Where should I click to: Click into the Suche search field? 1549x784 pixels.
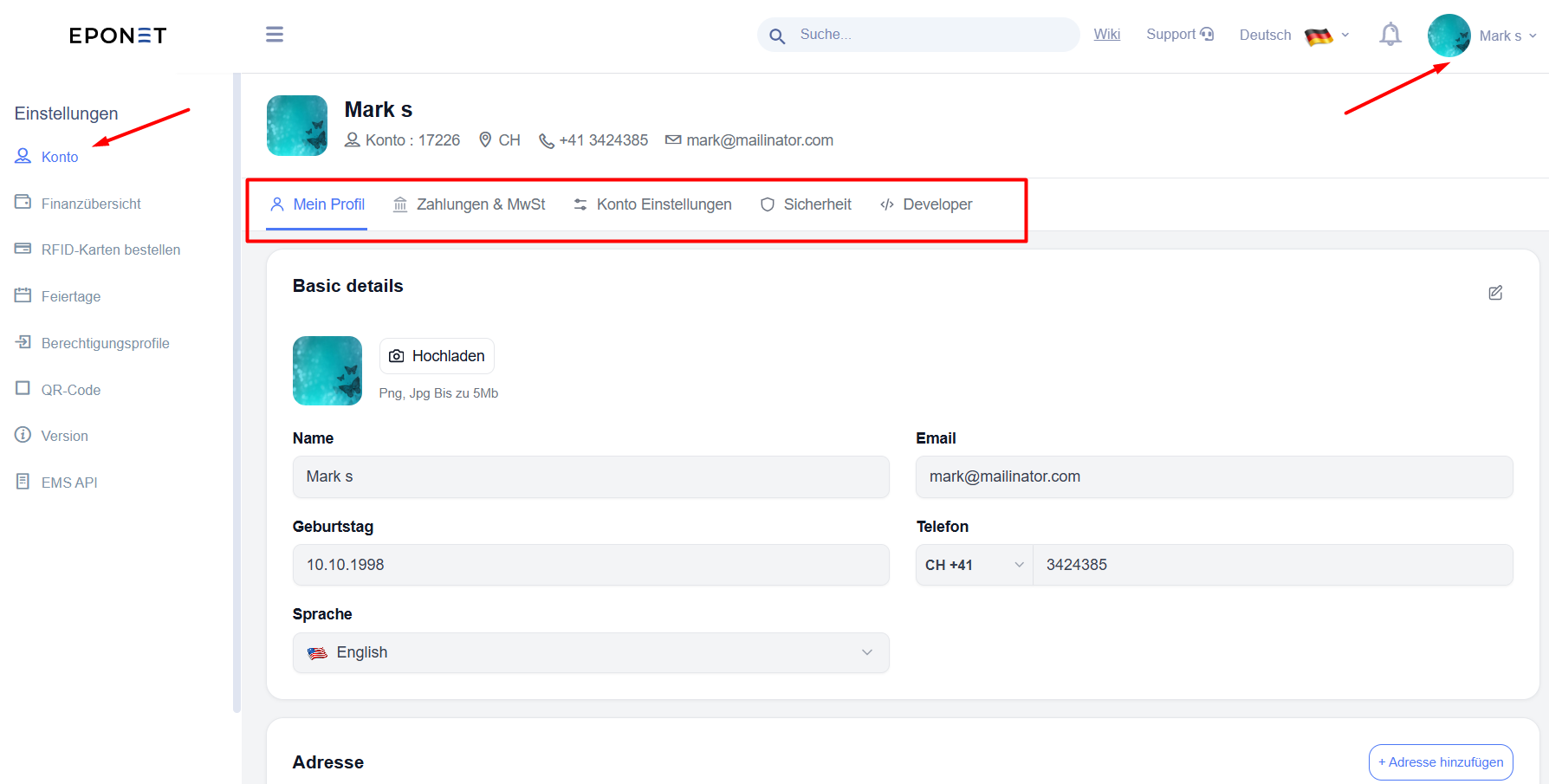(918, 35)
